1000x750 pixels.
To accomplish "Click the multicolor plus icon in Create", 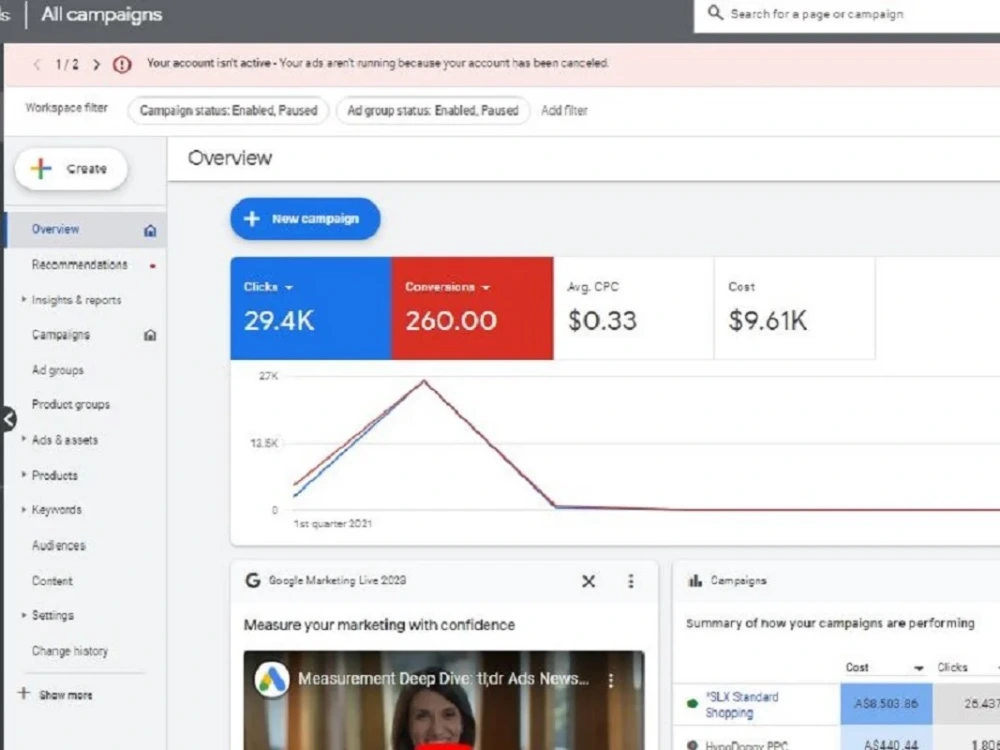I will point(41,169).
